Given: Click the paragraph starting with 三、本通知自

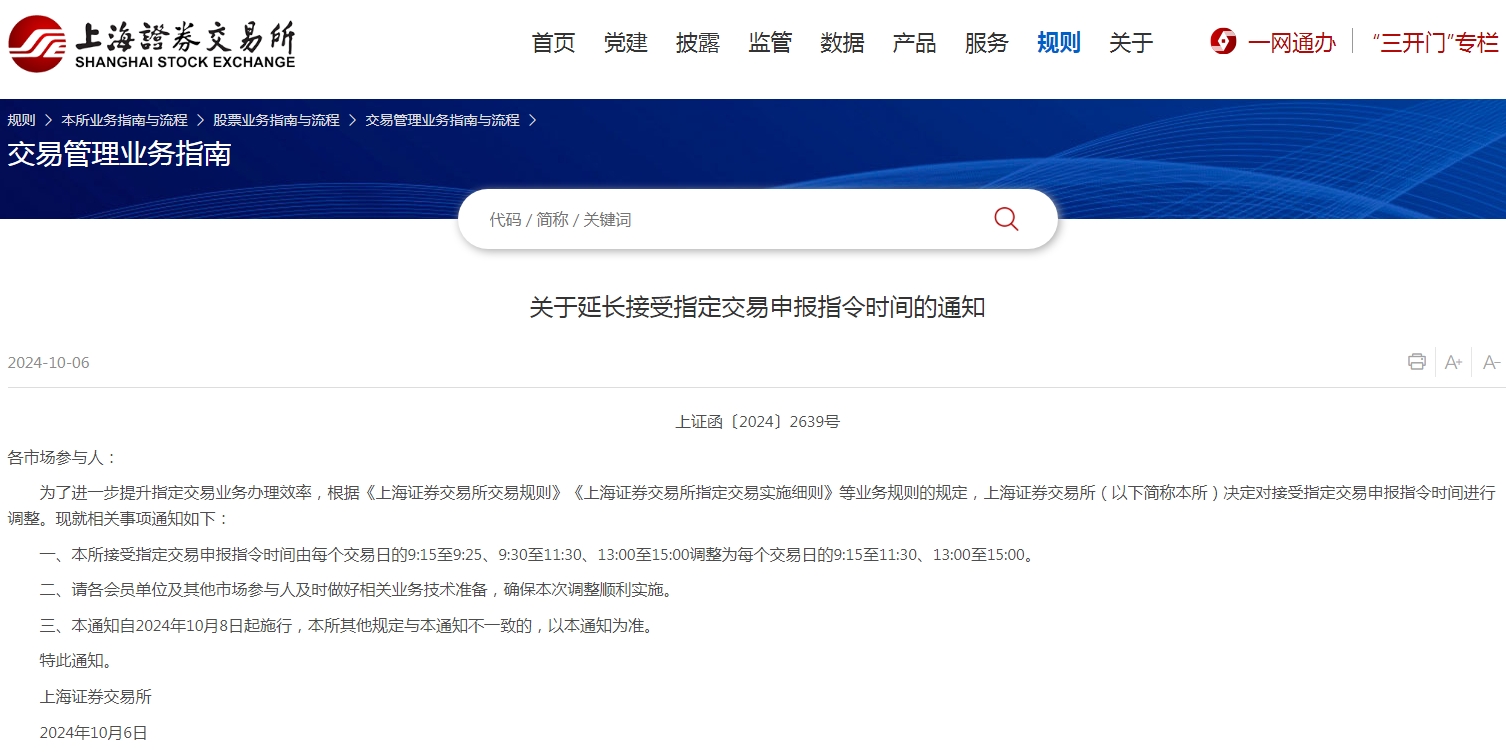Looking at the screenshot, I should point(348,627).
